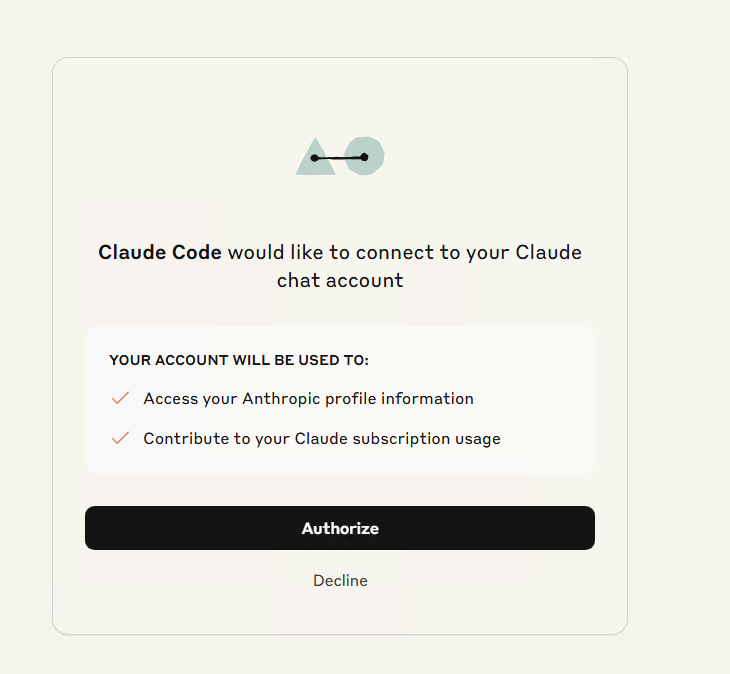This screenshot has height=674, width=730.
Task: Click the black dot inside the triangle
Action: [x=314, y=158]
